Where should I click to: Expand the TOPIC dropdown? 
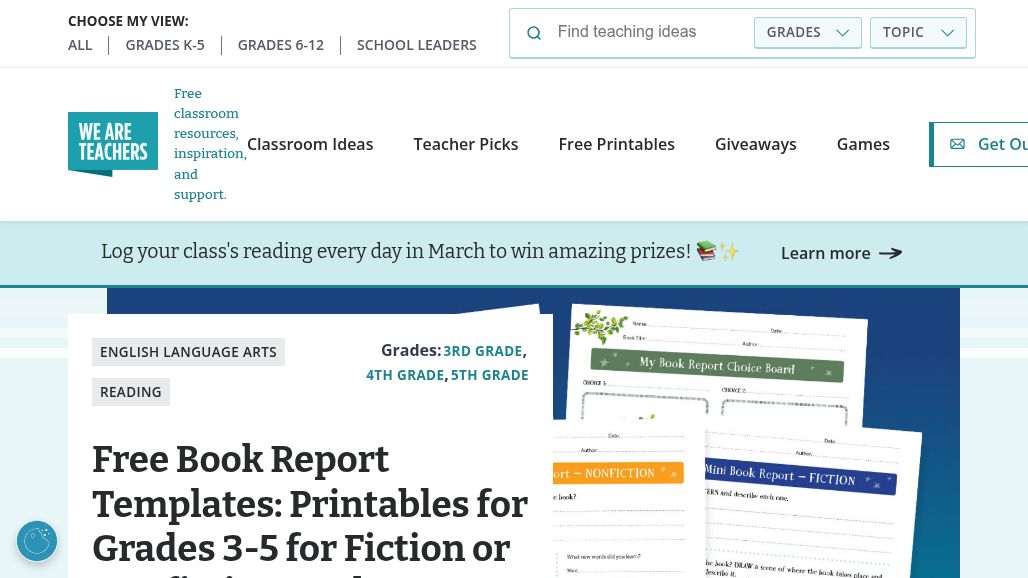[x=917, y=32]
